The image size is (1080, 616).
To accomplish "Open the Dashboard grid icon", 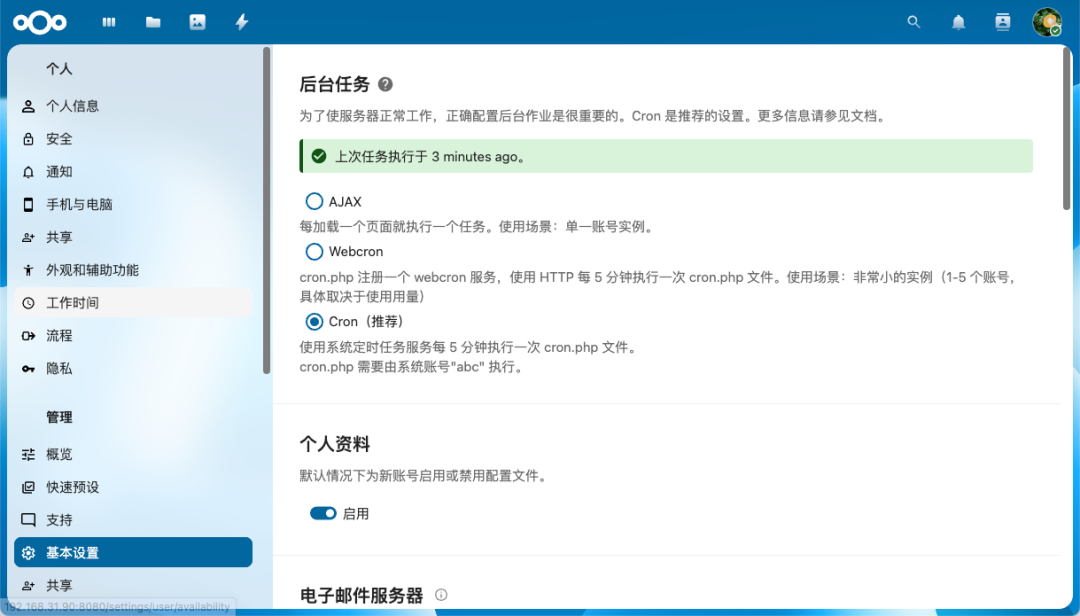I will tap(108, 21).
